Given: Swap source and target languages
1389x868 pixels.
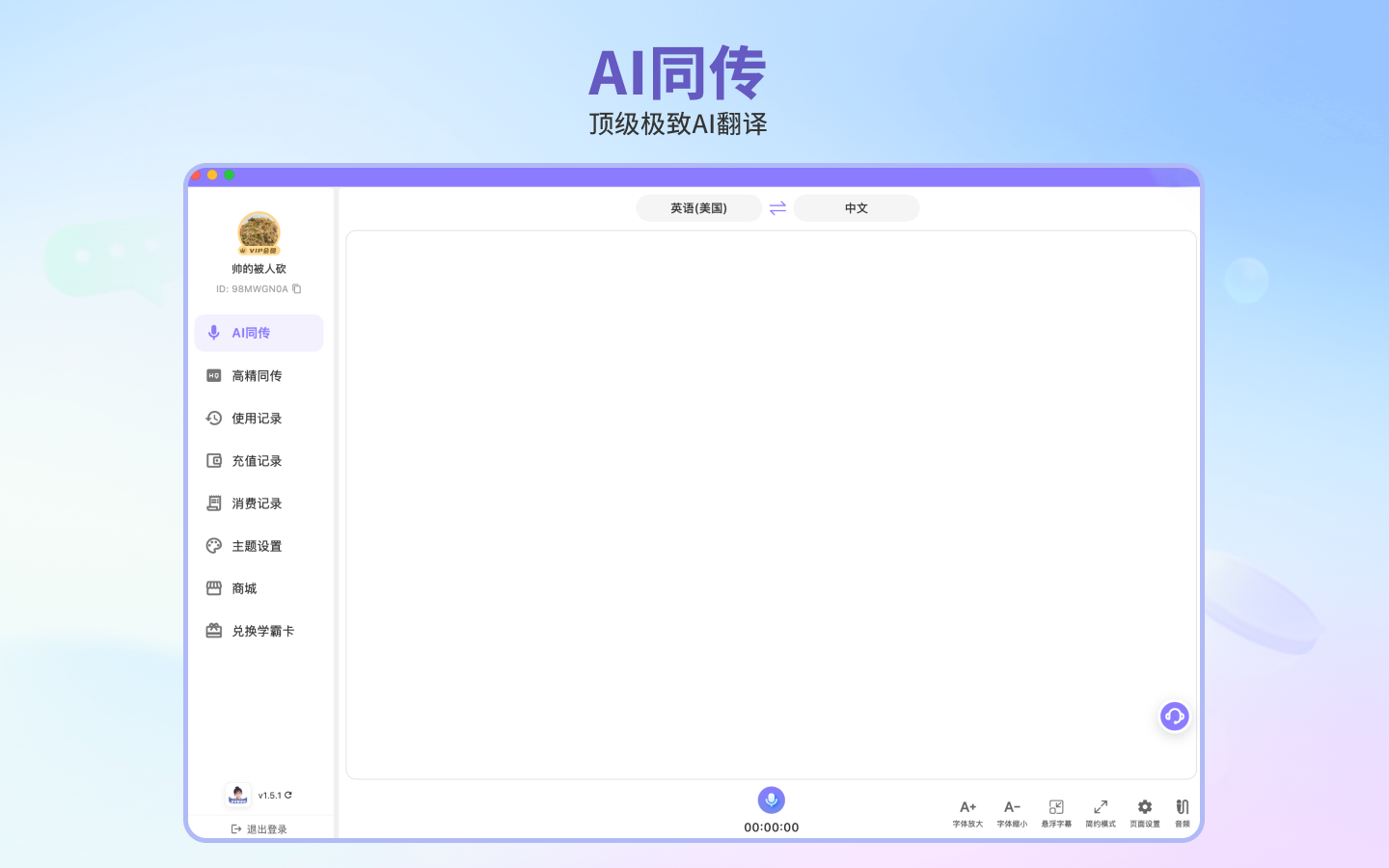Looking at the screenshot, I should click(x=777, y=207).
